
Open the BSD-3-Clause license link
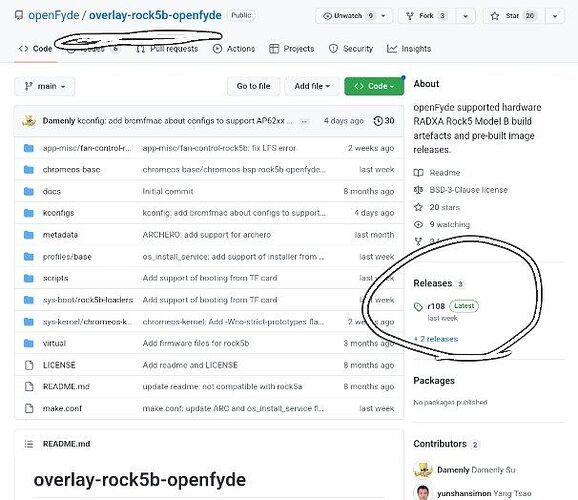(x=468, y=190)
